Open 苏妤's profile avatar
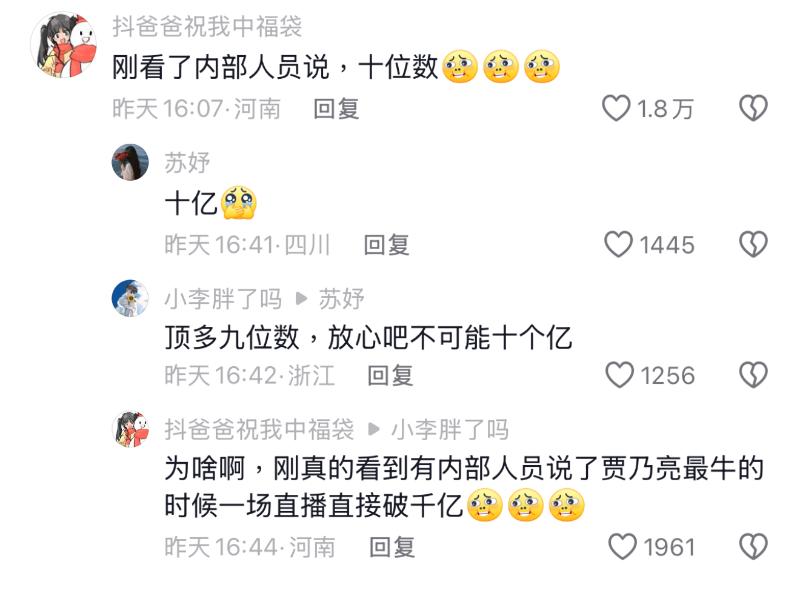The width and height of the screenshot is (800, 590). click(x=130, y=162)
